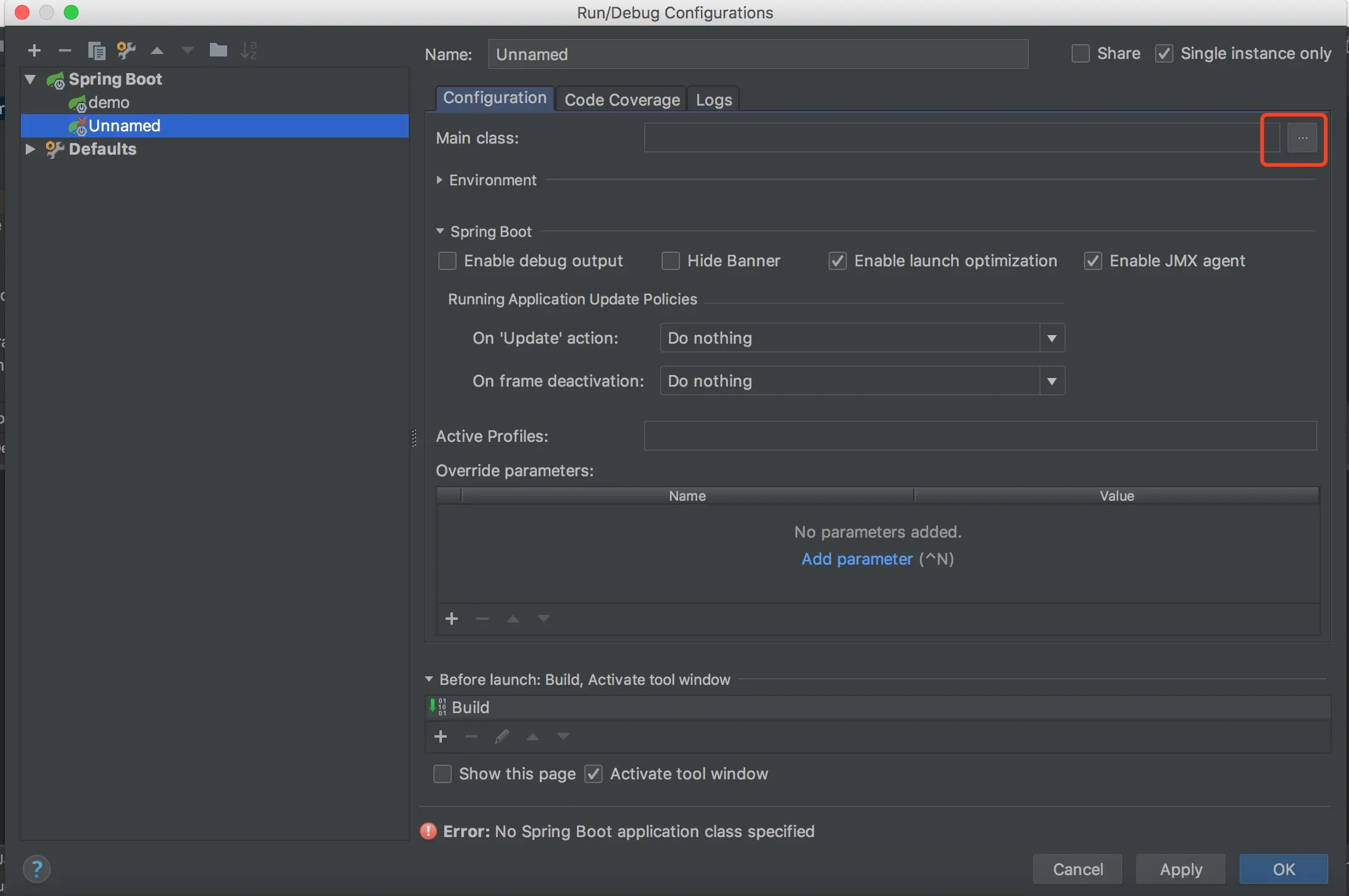Open the Logs tab

tap(713, 99)
